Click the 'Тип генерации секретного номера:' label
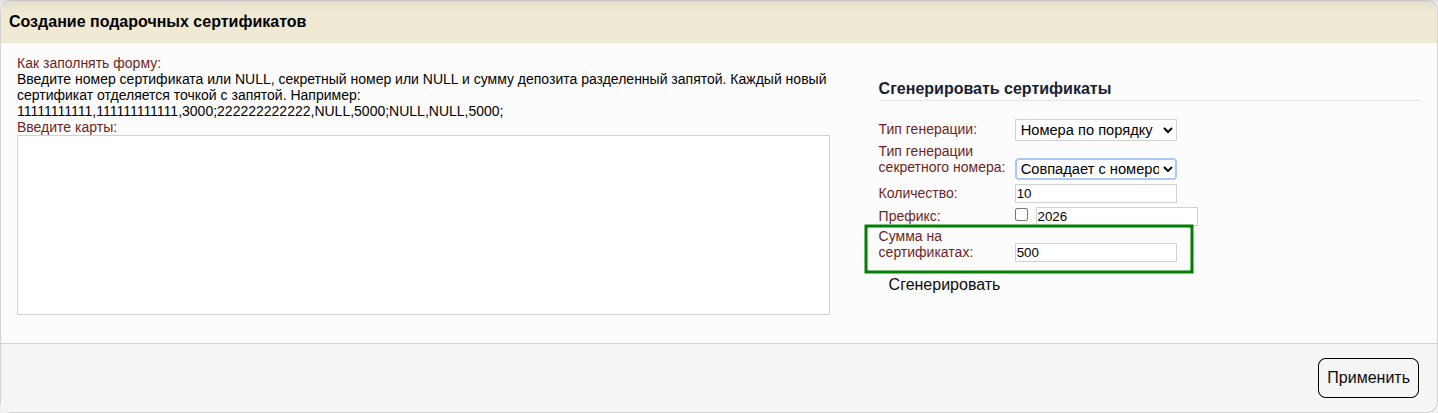The image size is (1438, 413). click(940, 159)
